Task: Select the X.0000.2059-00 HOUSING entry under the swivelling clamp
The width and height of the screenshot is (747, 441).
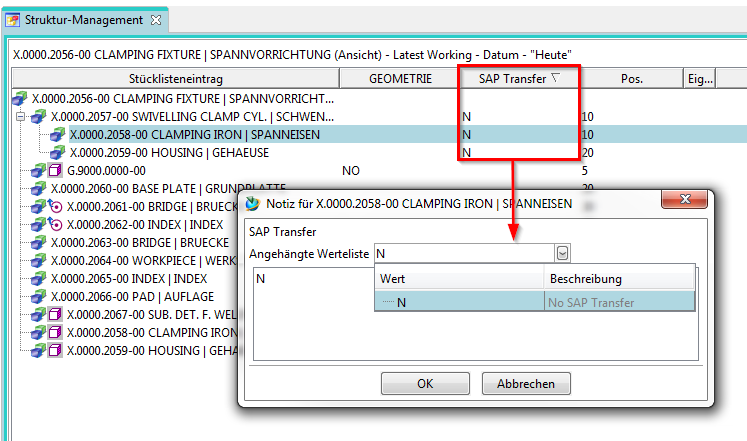Action: tap(154, 153)
